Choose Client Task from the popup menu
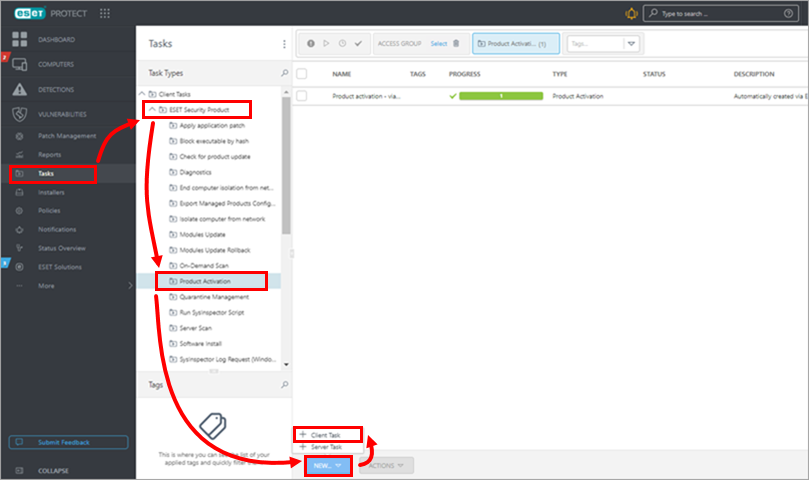 click(325, 435)
